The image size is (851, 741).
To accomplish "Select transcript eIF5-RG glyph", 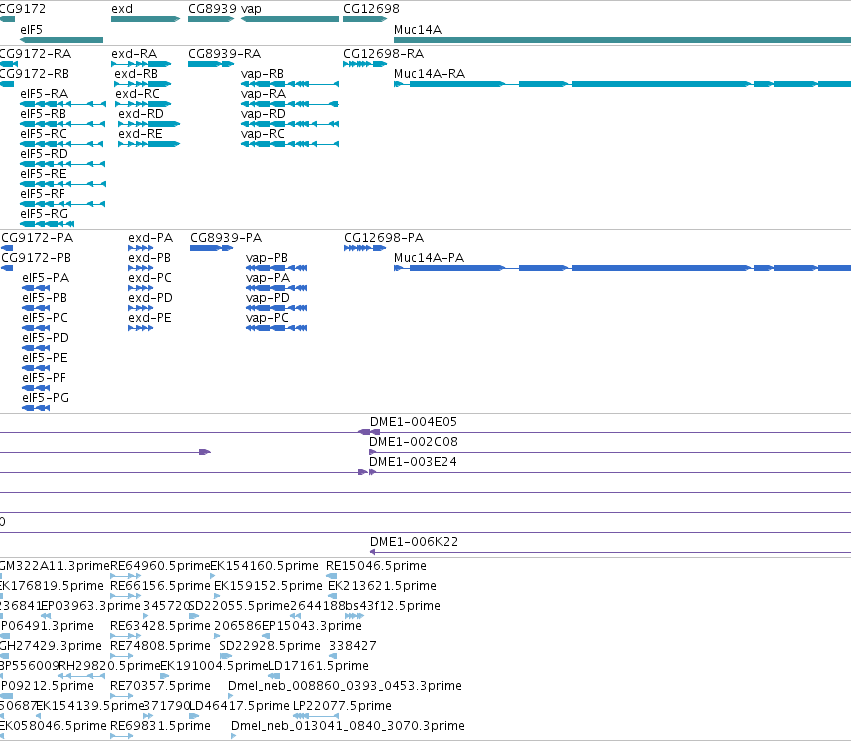I will click(x=47, y=224).
